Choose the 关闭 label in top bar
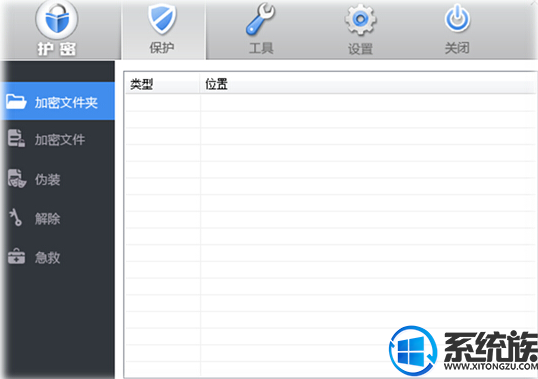Viewport: 538px width, 379px height. click(x=457, y=48)
